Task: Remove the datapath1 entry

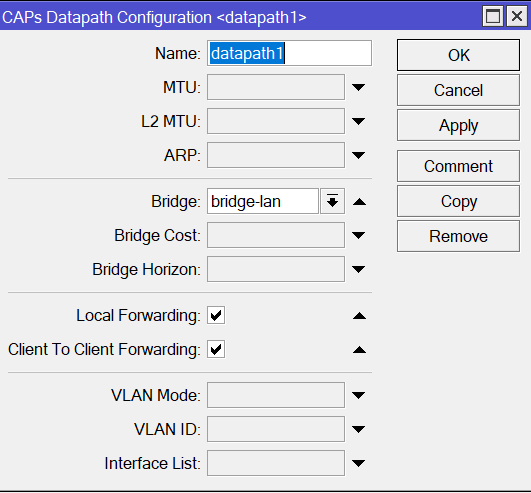Action: [458, 236]
